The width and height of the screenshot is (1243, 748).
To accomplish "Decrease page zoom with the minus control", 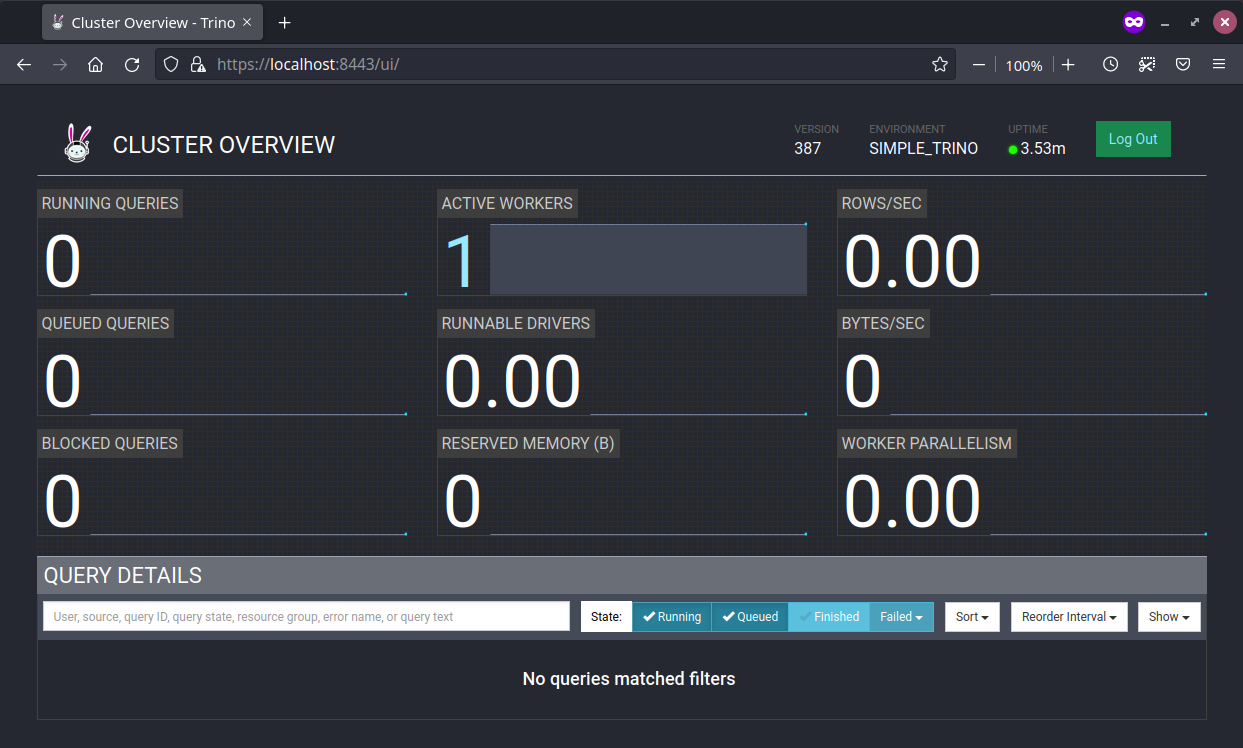I will pos(978,64).
